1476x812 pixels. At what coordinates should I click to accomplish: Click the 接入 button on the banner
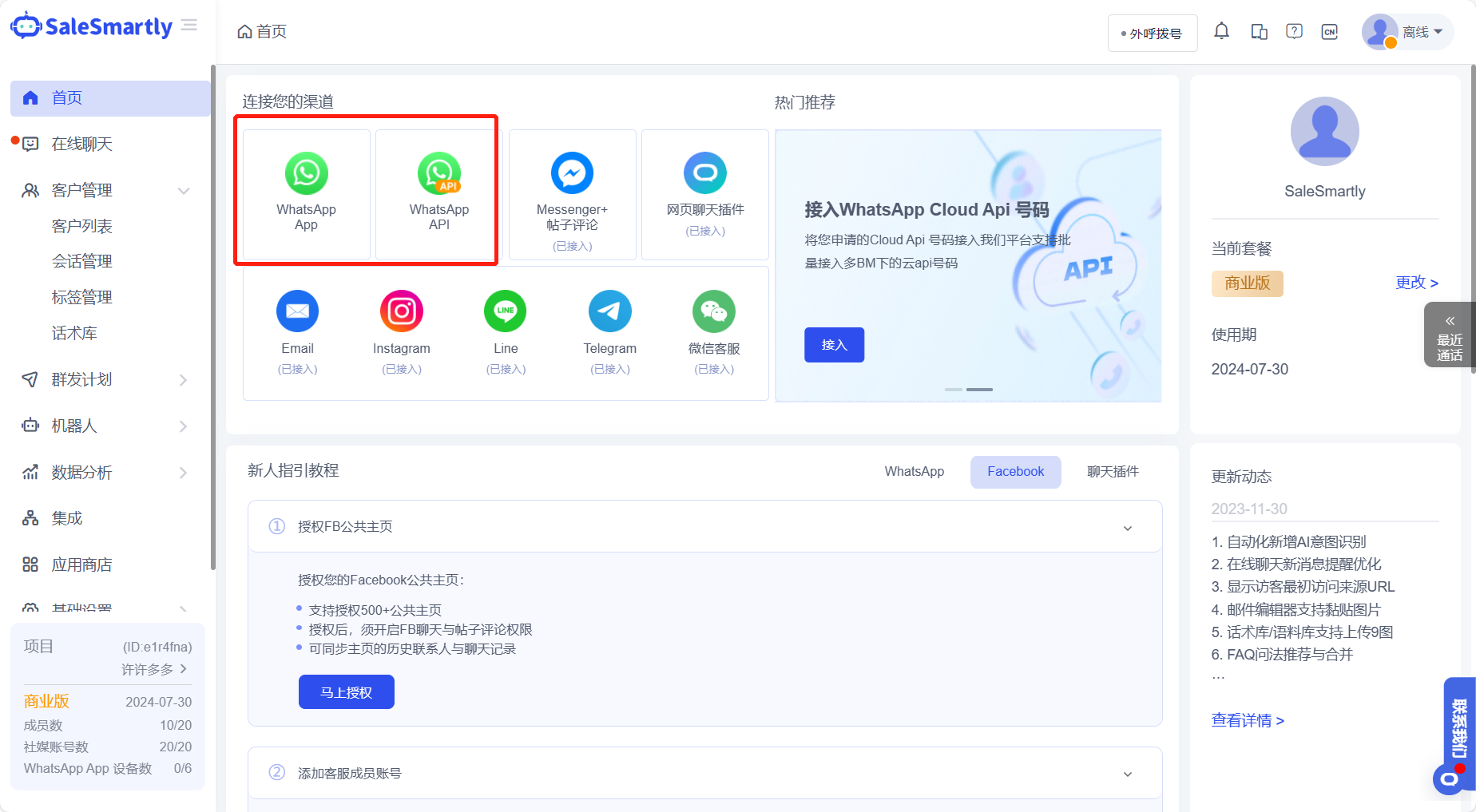[x=834, y=344]
